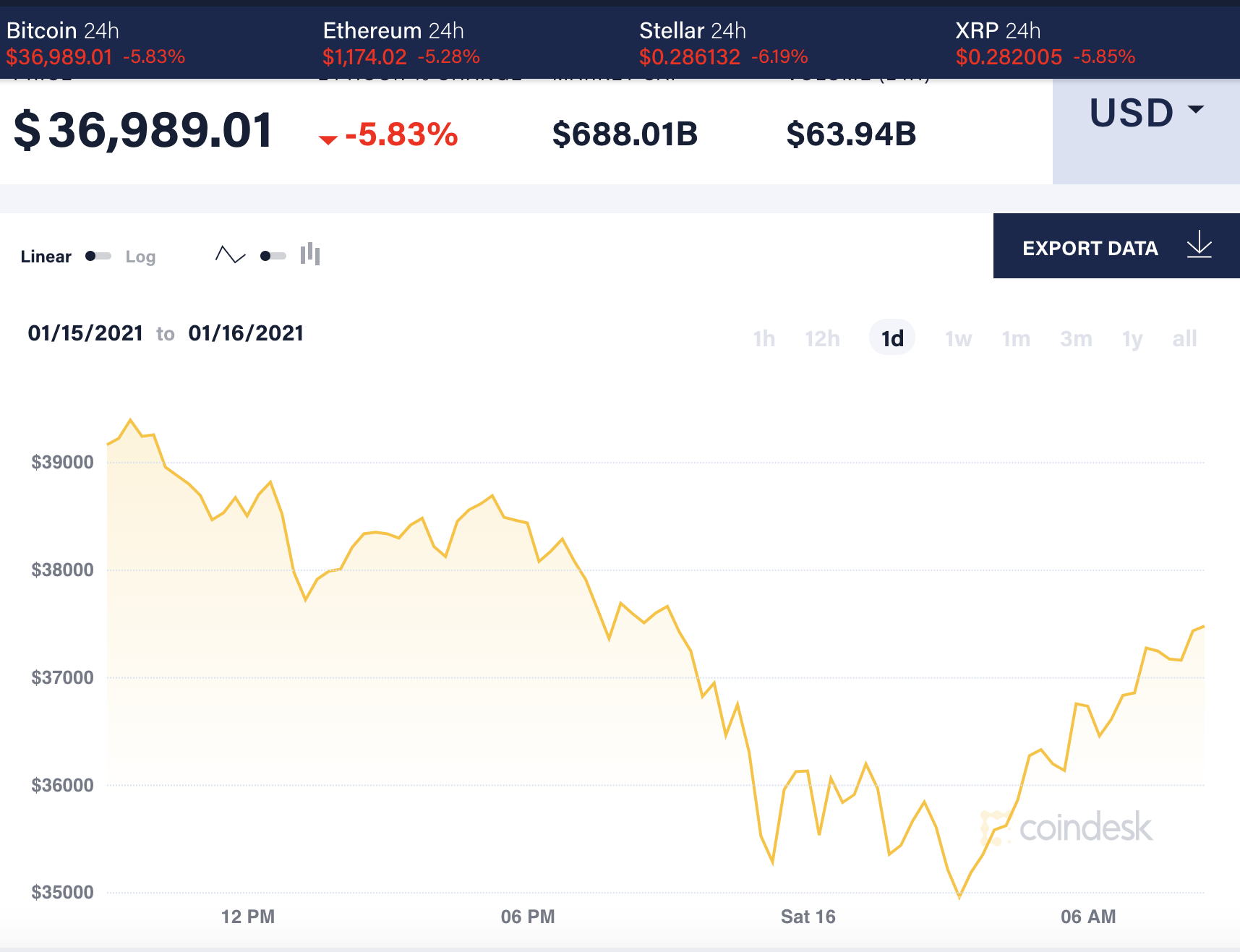Click the 01/16/2021 end date
1240x952 pixels.
coord(246,333)
